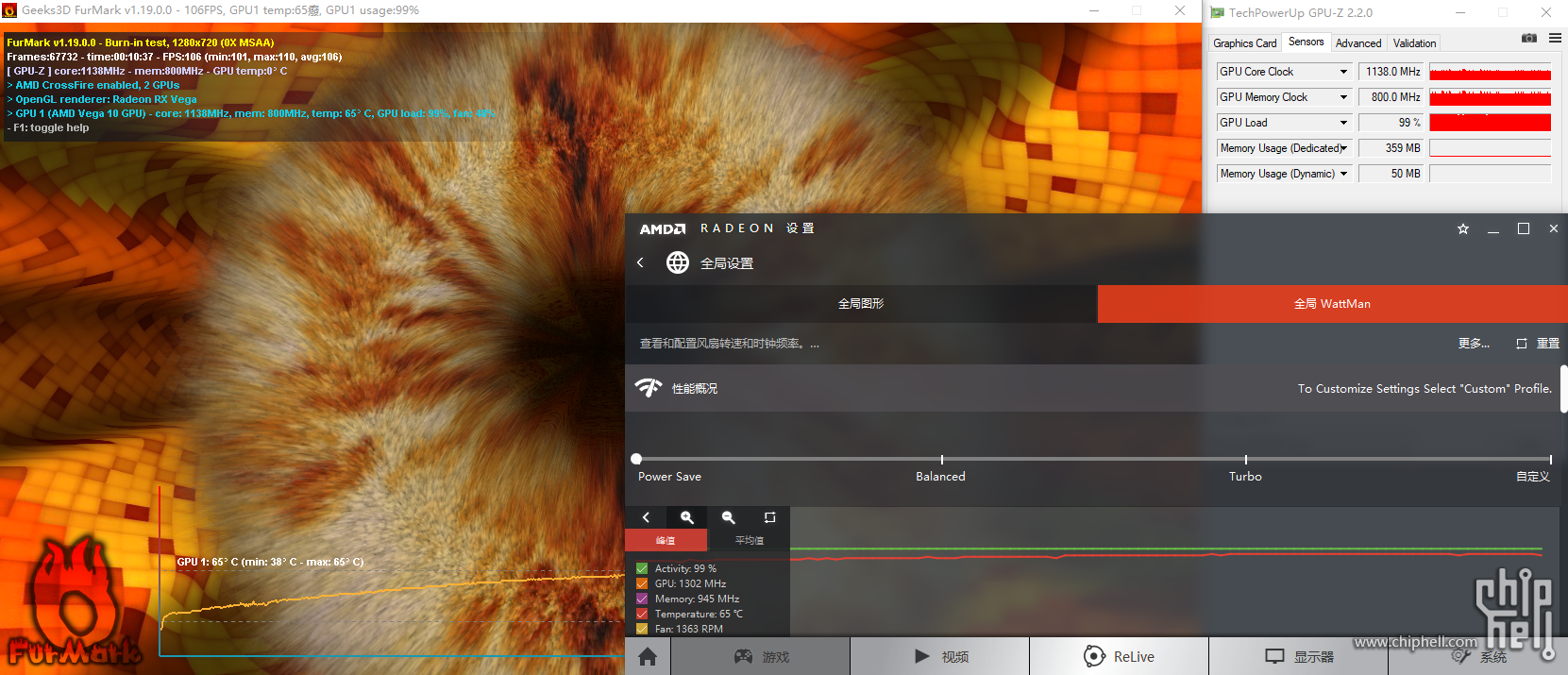Open the 显示器 display section

click(1299, 656)
